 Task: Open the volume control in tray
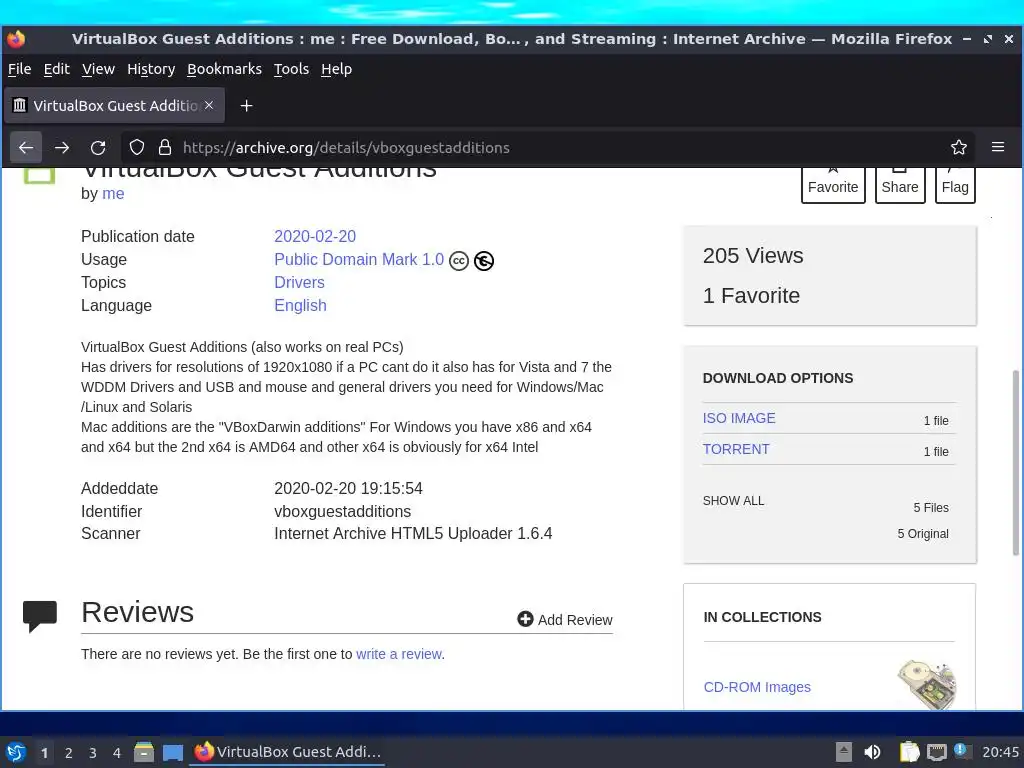pyautogui.click(x=872, y=752)
